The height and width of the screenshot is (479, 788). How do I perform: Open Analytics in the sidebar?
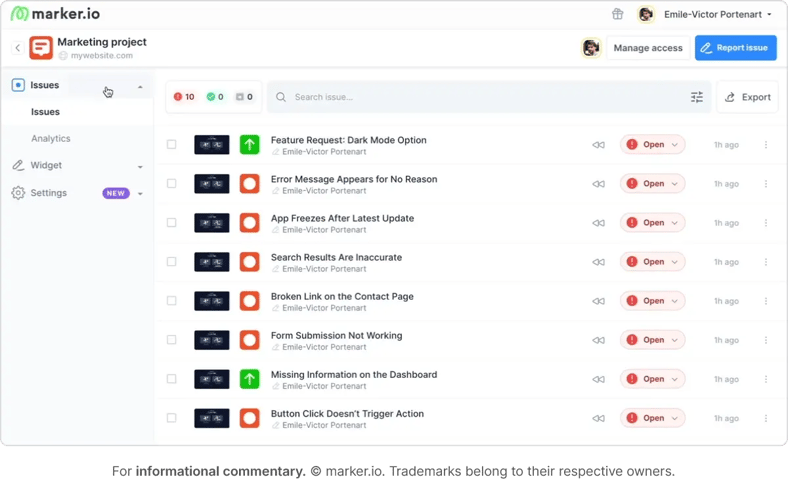[51, 138]
